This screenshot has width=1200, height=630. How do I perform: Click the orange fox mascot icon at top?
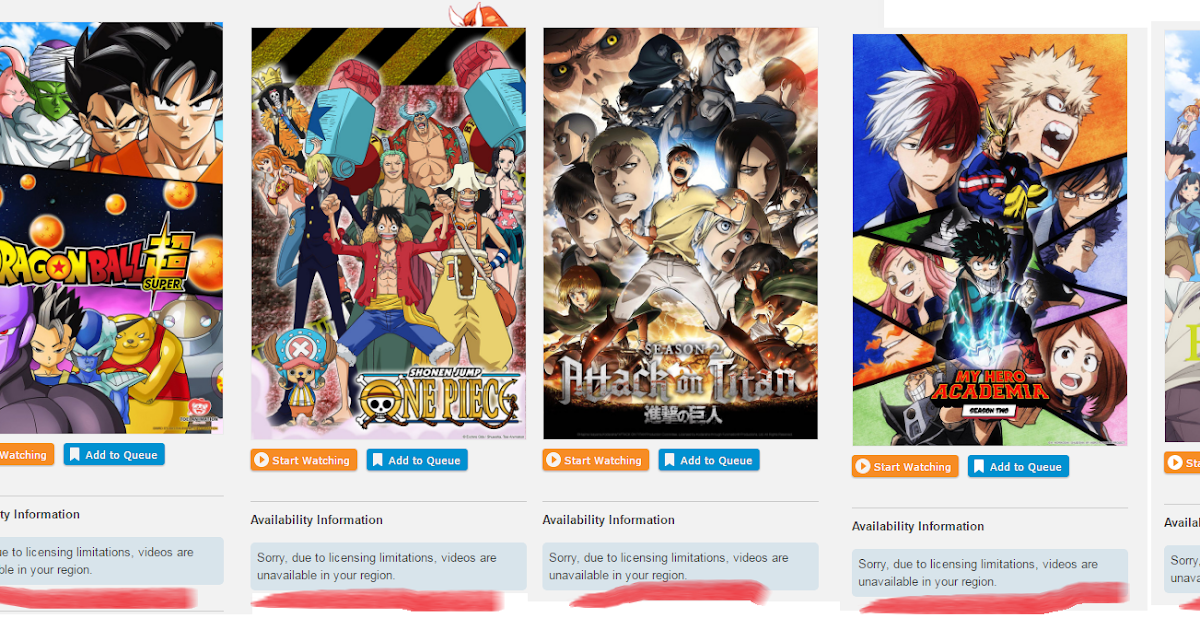point(469,15)
